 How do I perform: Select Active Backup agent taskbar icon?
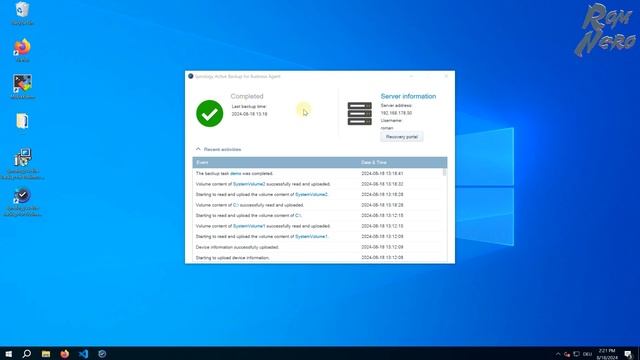tap(102, 353)
